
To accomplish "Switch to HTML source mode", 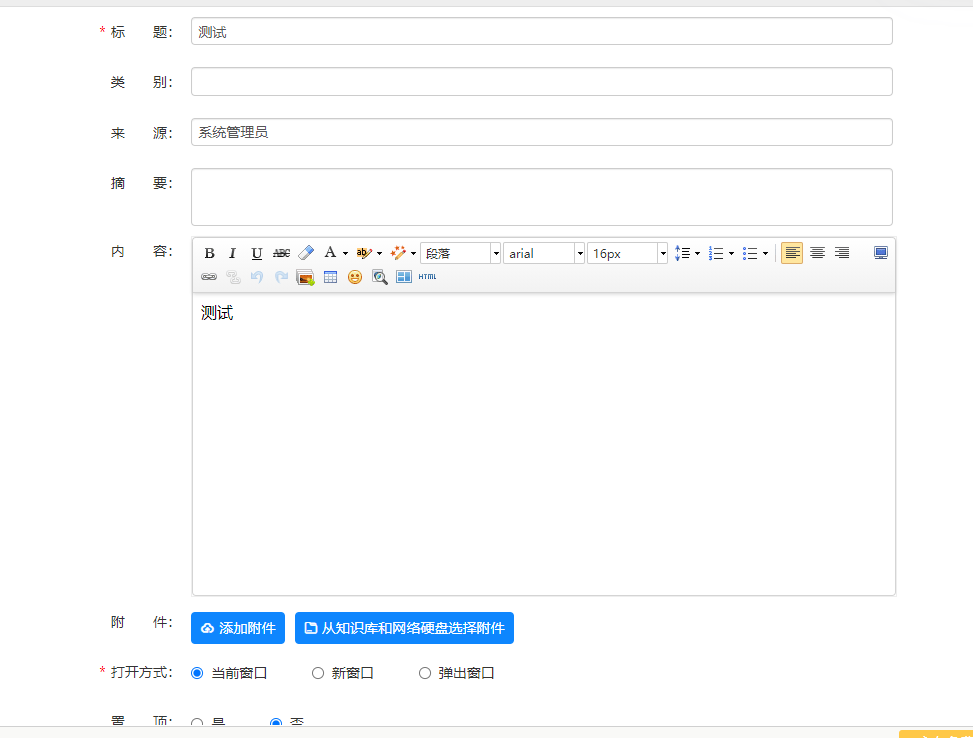I will [x=427, y=277].
